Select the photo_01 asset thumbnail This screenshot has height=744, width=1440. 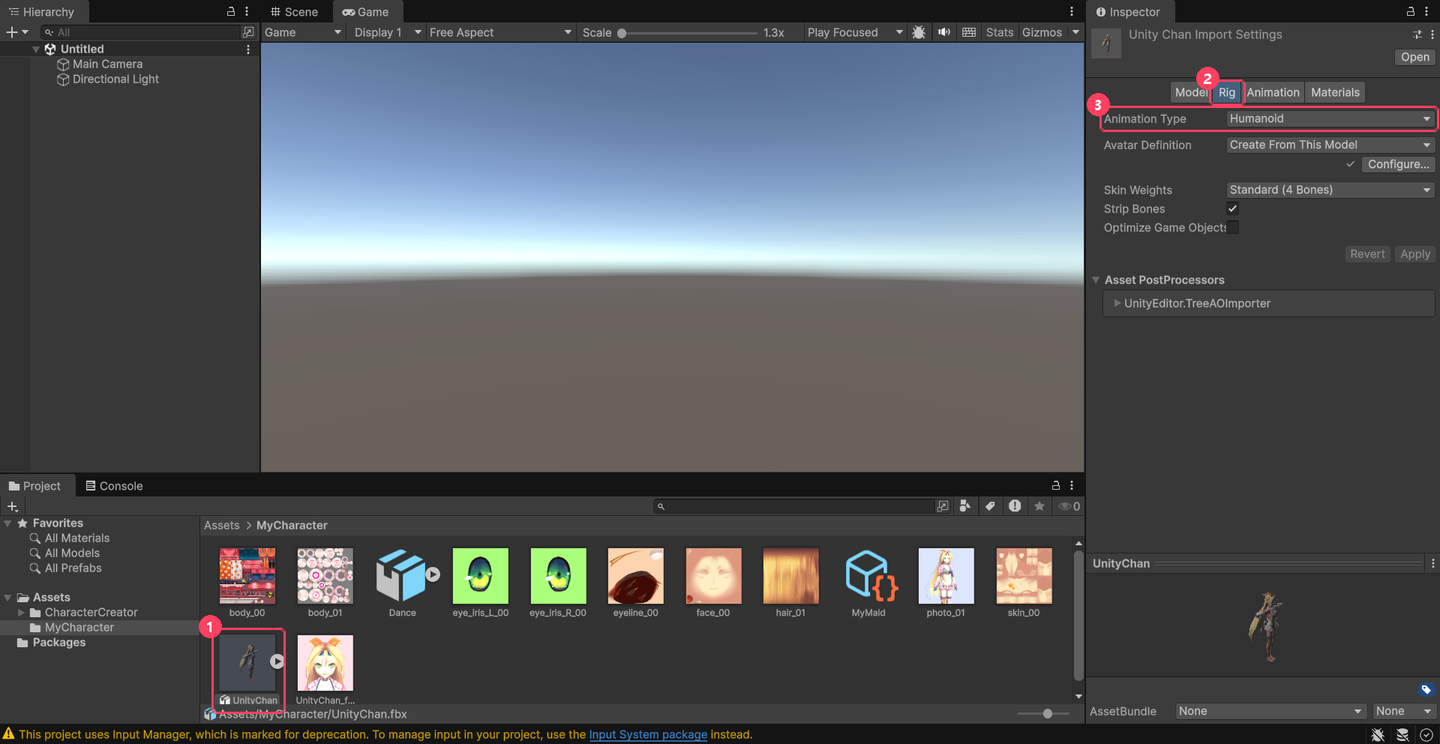coord(946,576)
